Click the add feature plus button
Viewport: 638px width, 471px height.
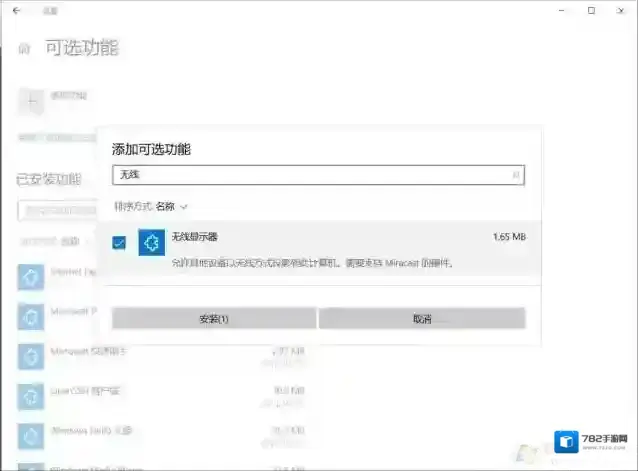tap(31, 101)
